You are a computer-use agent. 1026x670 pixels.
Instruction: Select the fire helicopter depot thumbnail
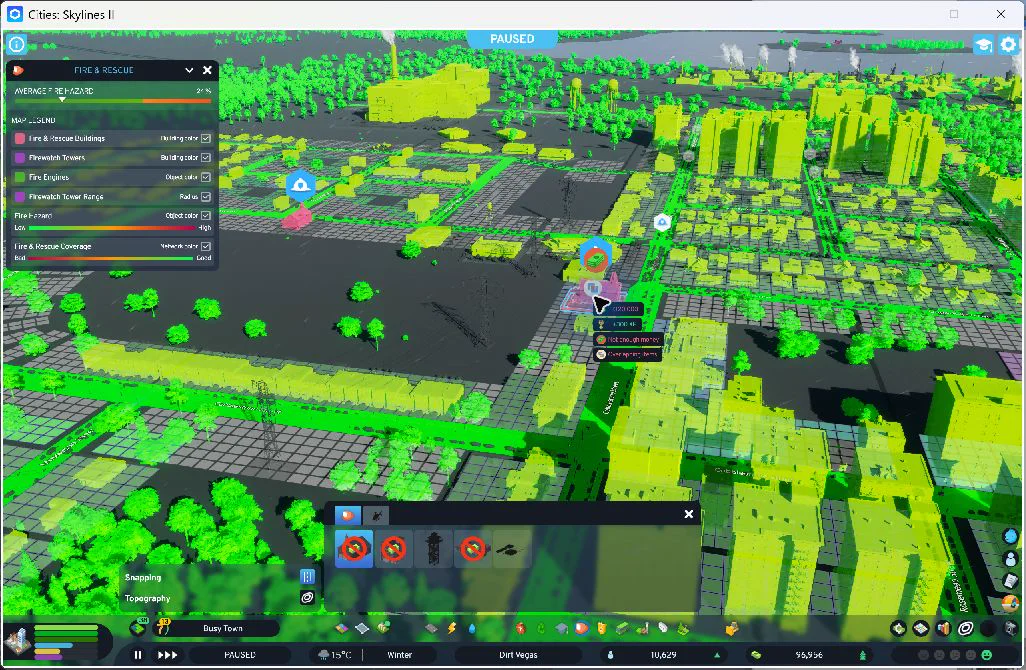(x=512, y=548)
